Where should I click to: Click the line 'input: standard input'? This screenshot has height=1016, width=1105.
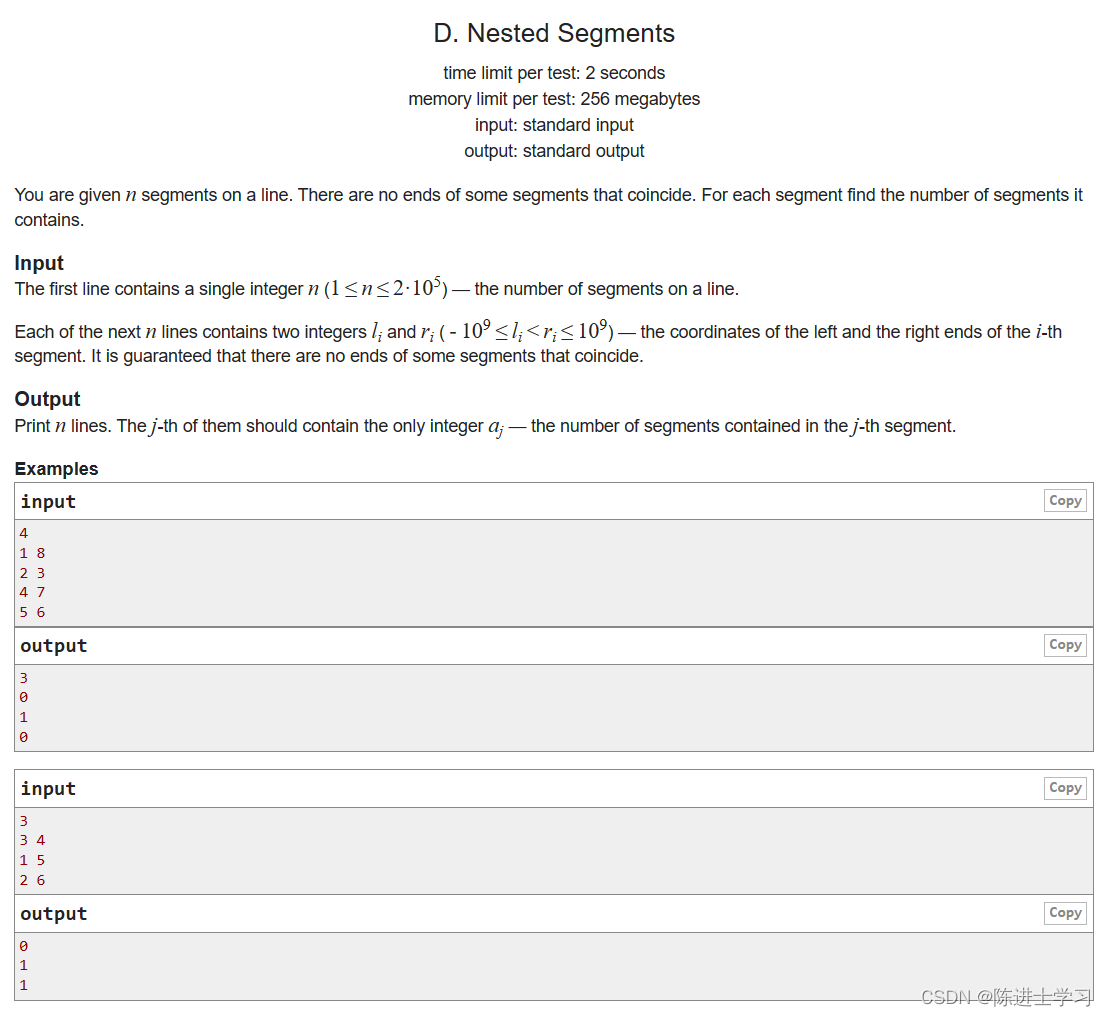point(554,124)
